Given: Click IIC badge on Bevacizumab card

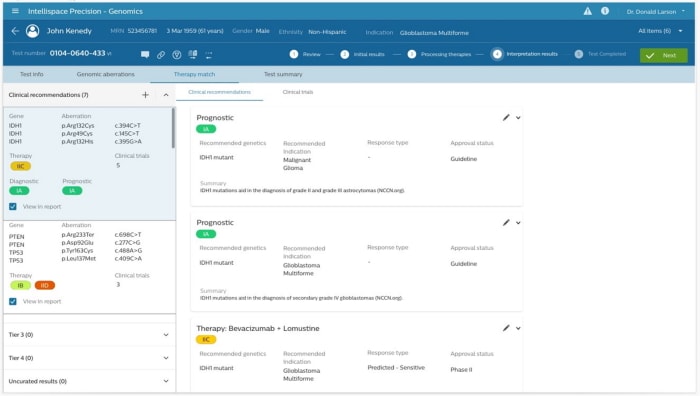Looking at the screenshot, I should [x=206, y=340].
